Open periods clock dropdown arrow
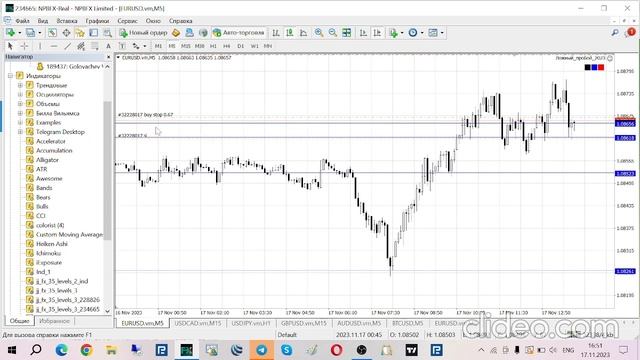The image size is (640, 360). (x=422, y=33)
